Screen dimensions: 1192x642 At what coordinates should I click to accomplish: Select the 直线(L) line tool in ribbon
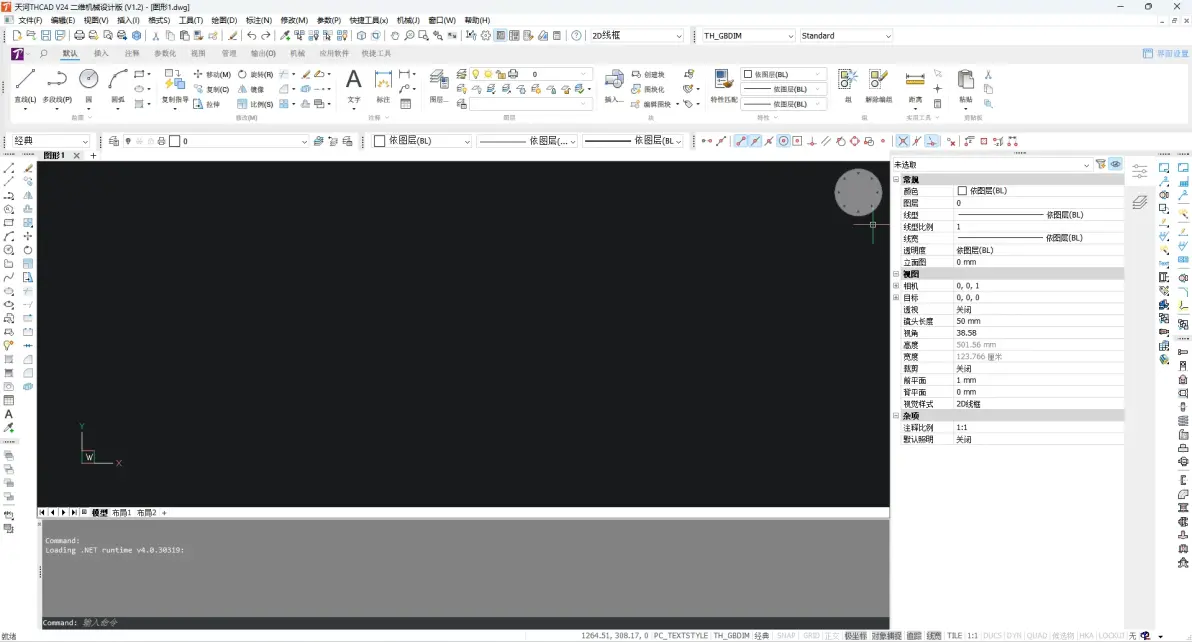pyautogui.click(x=25, y=85)
